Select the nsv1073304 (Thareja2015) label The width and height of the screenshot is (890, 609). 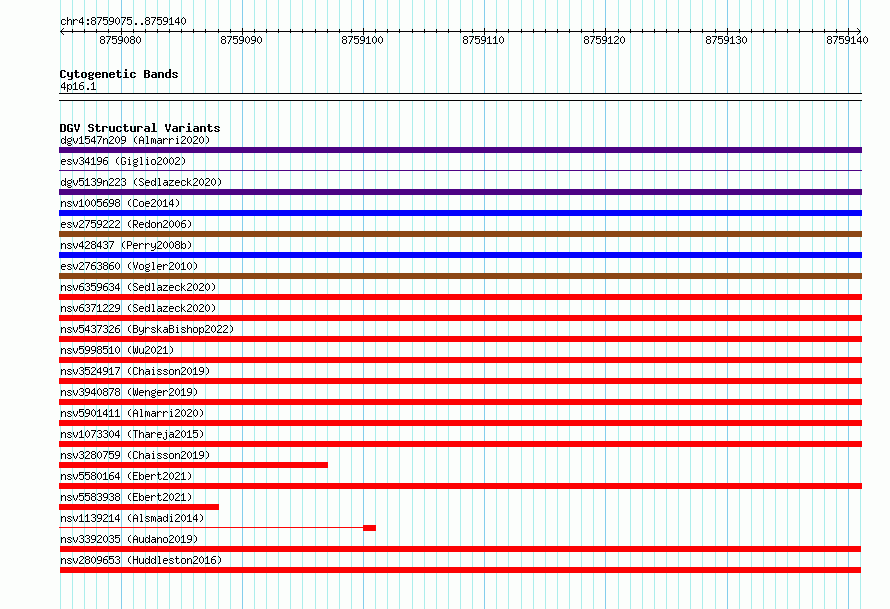(132, 434)
